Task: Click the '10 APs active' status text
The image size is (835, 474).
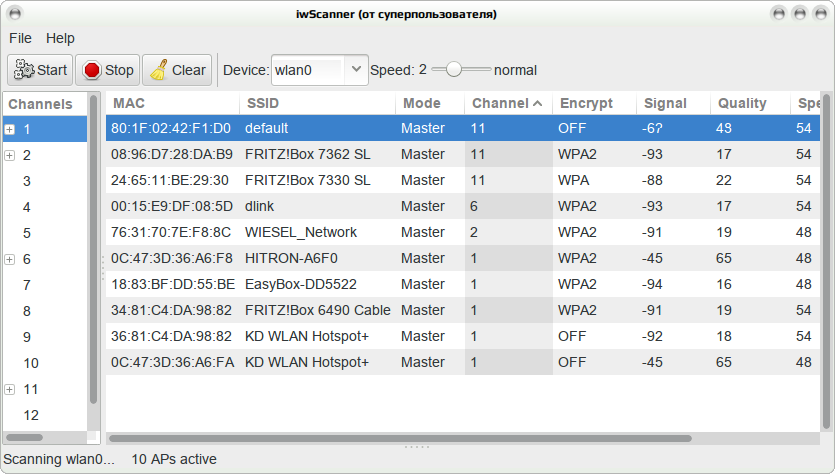Action: [x=174, y=459]
